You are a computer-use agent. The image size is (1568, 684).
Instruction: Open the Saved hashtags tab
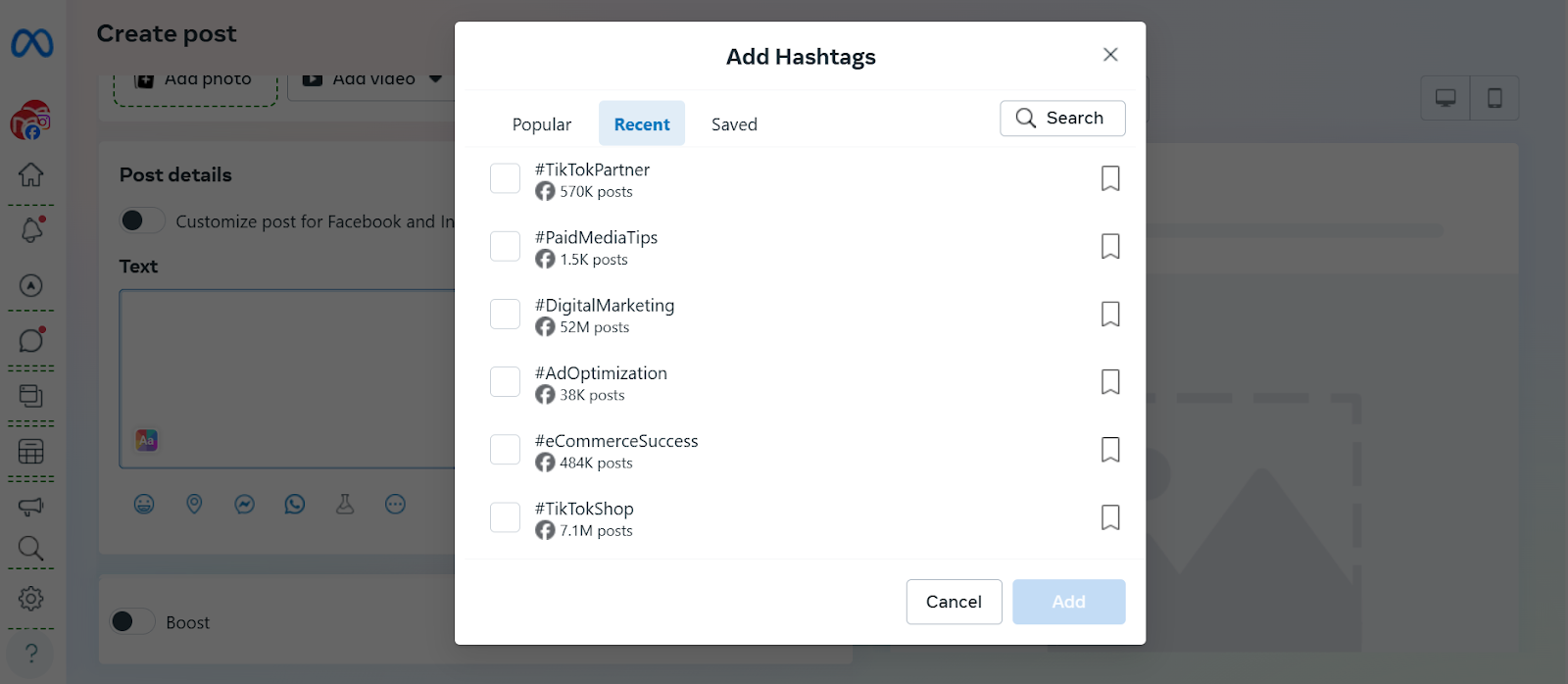(734, 124)
